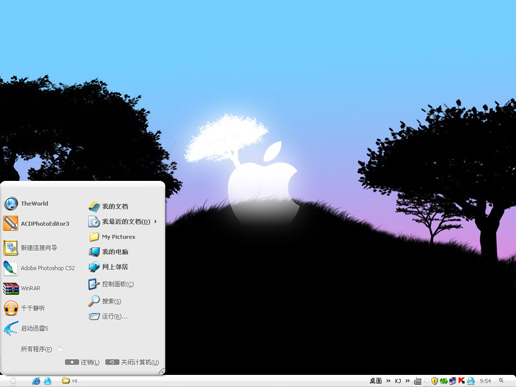Click the 桌面 toolbar label

click(376, 381)
